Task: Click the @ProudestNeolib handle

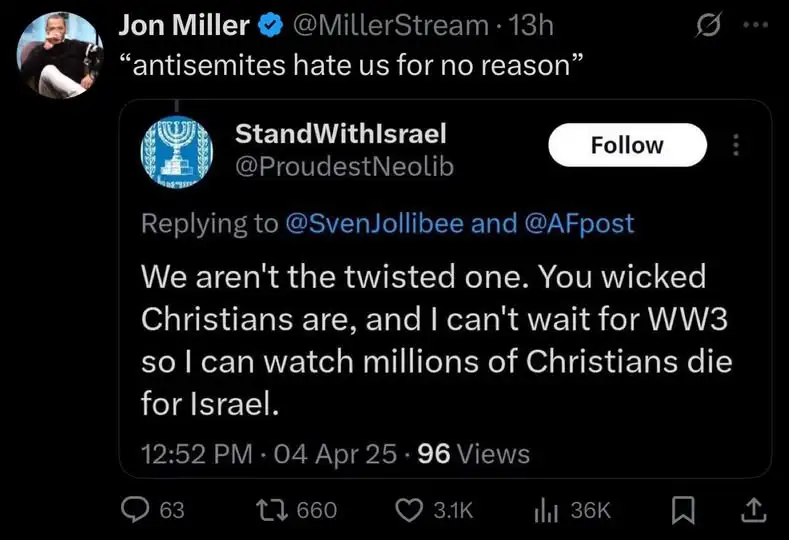Action: pyautogui.click(x=343, y=167)
